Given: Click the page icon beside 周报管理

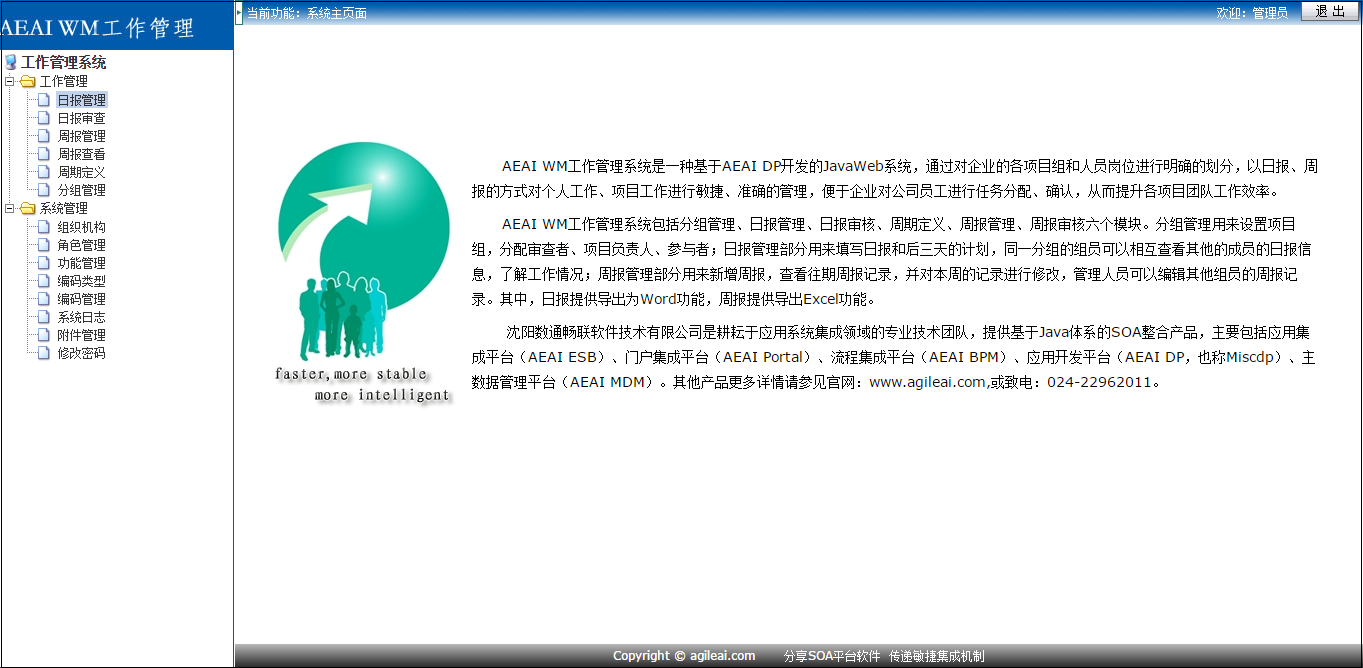Looking at the screenshot, I should (44, 136).
